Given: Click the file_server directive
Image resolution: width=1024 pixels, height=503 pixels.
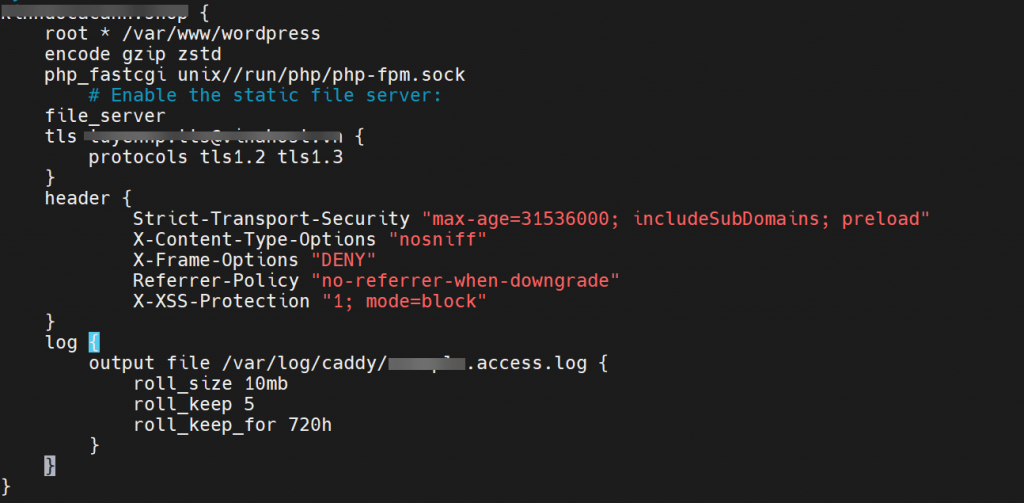Looking at the screenshot, I should [x=105, y=116].
